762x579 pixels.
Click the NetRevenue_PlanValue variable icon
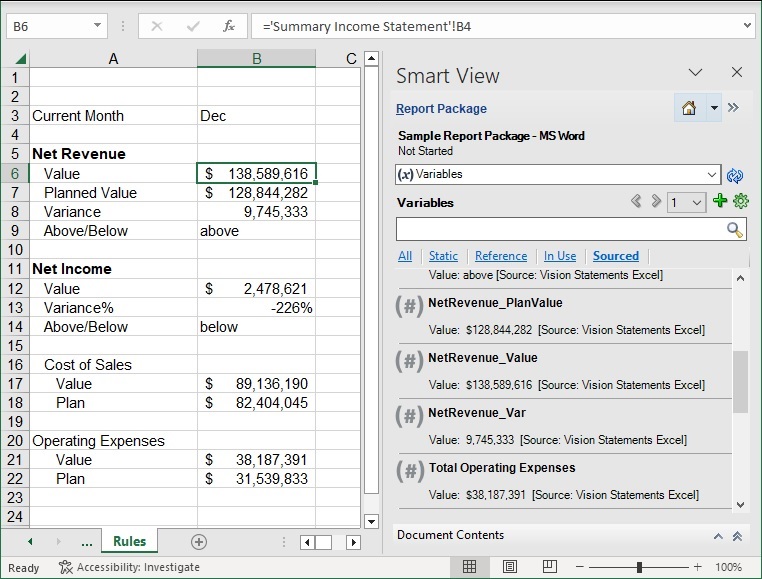click(410, 307)
